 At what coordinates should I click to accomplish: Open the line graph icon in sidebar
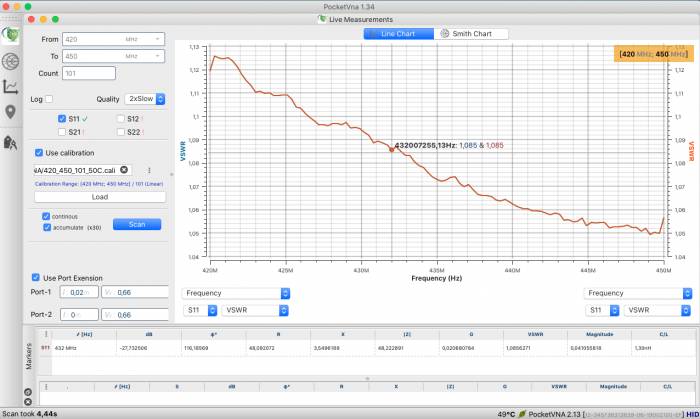point(11,87)
